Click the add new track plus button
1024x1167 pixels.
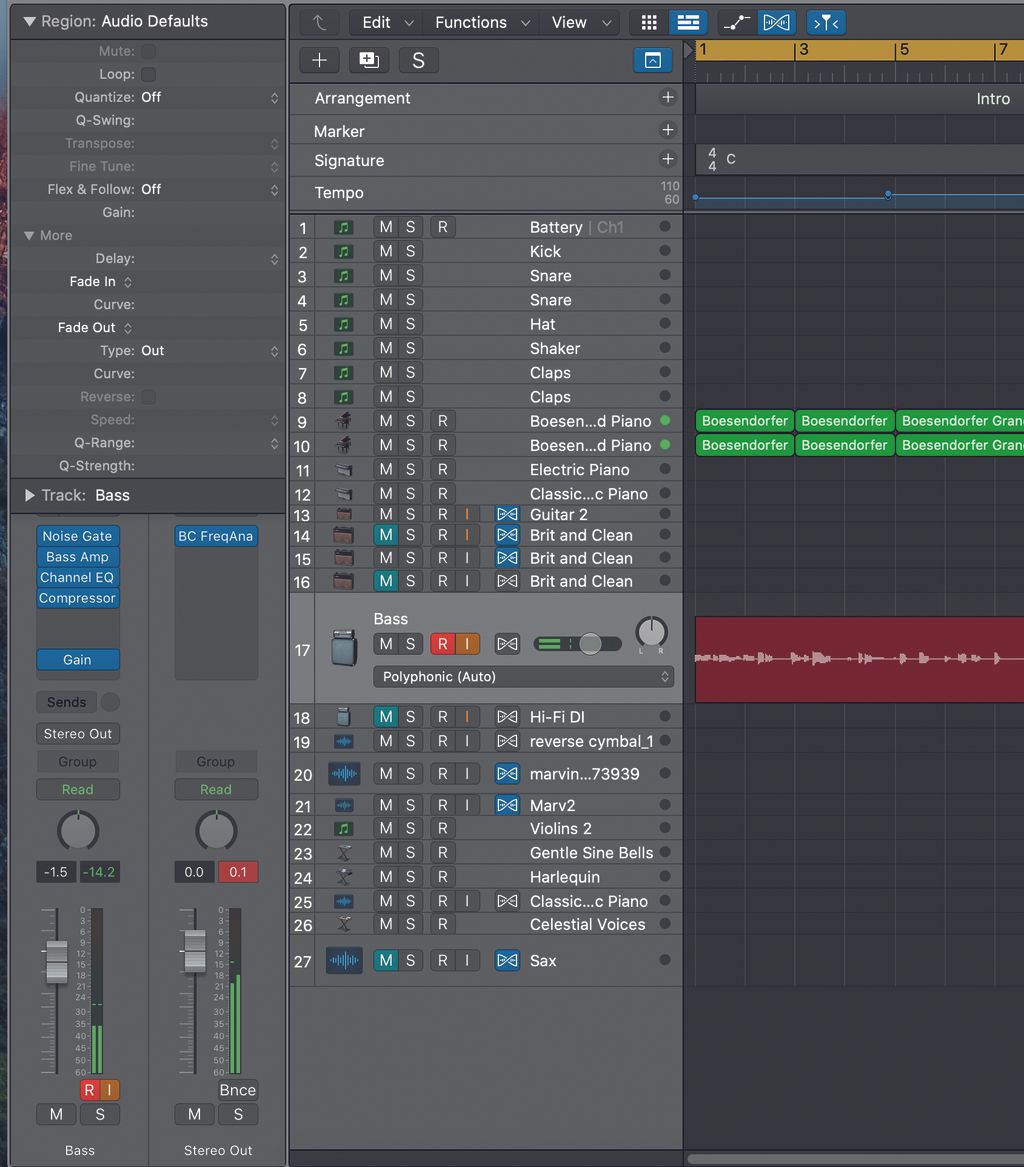click(319, 60)
